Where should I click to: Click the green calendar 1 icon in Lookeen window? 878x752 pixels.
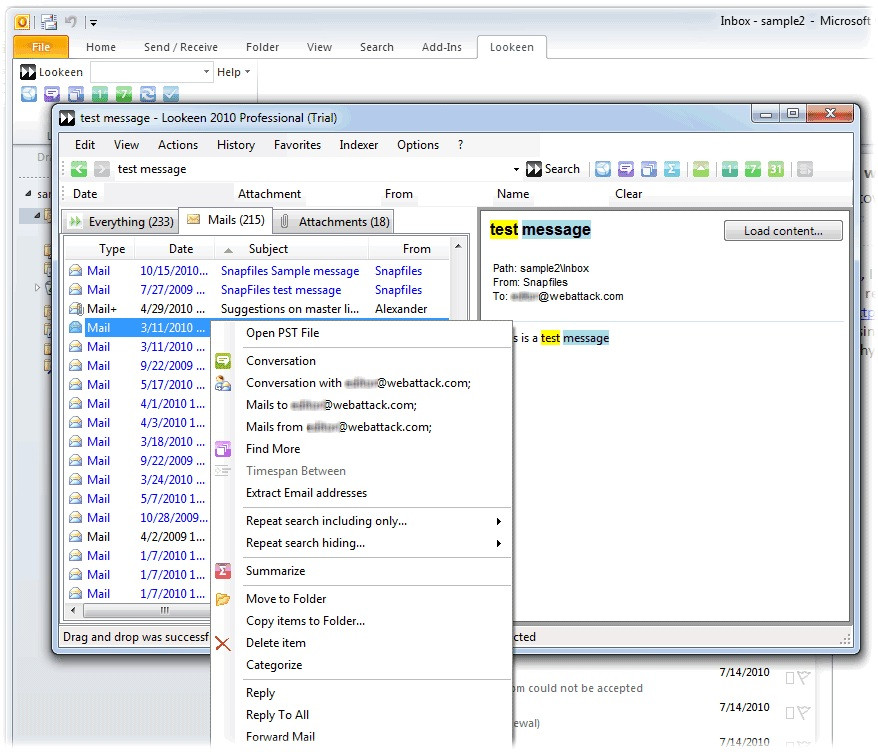pos(729,169)
